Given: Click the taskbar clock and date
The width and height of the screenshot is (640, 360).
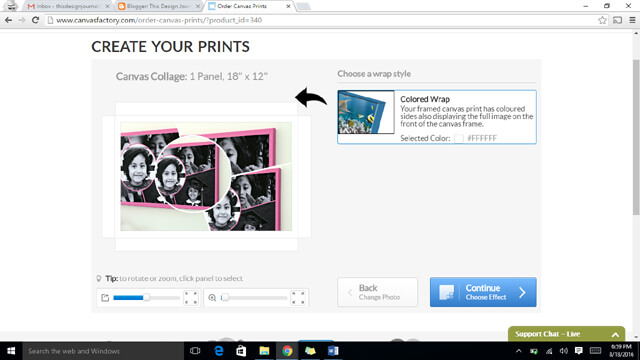Looking at the screenshot, I should click(x=621, y=351).
